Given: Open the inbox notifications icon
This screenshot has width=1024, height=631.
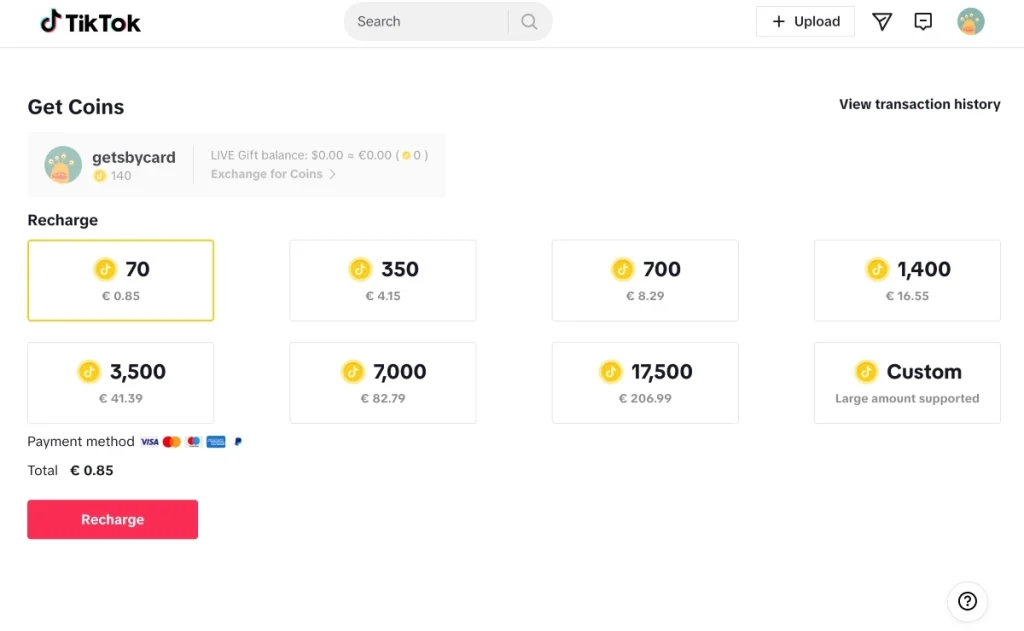Looking at the screenshot, I should tap(923, 22).
